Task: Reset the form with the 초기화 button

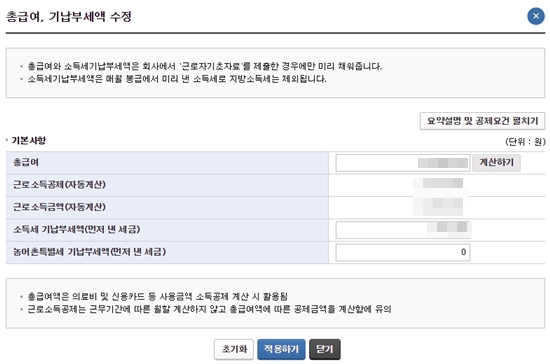Action: pyautogui.click(x=234, y=349)
